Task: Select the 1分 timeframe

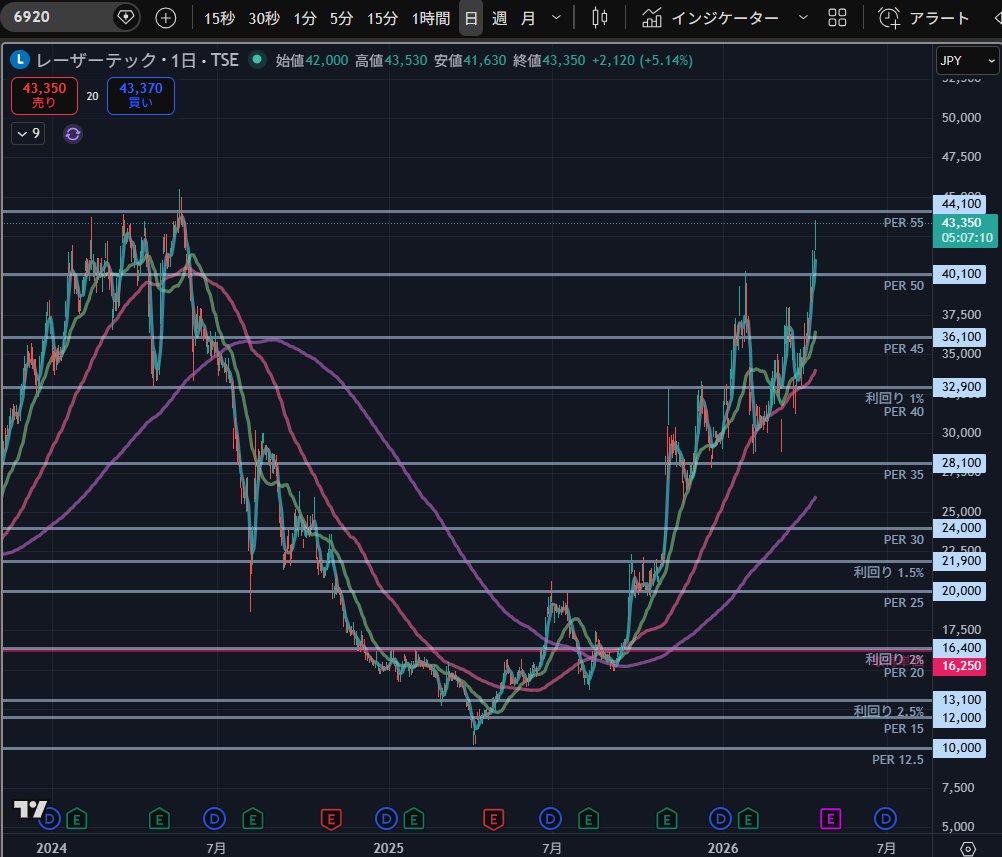Action: (x=305, y=19)
